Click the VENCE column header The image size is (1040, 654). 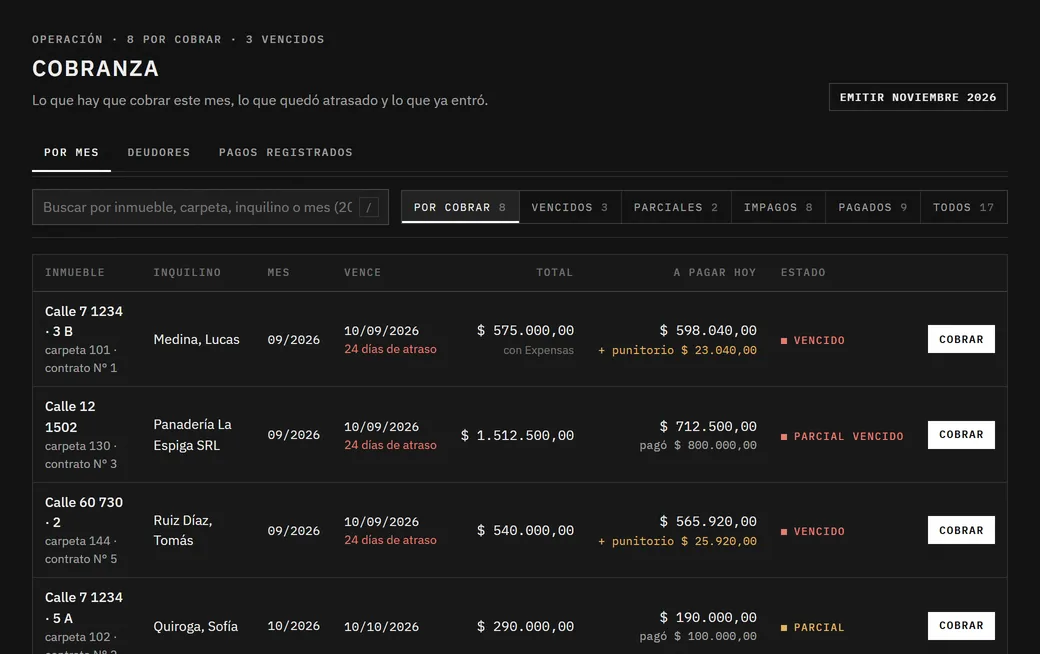click(x=363, y=273)
